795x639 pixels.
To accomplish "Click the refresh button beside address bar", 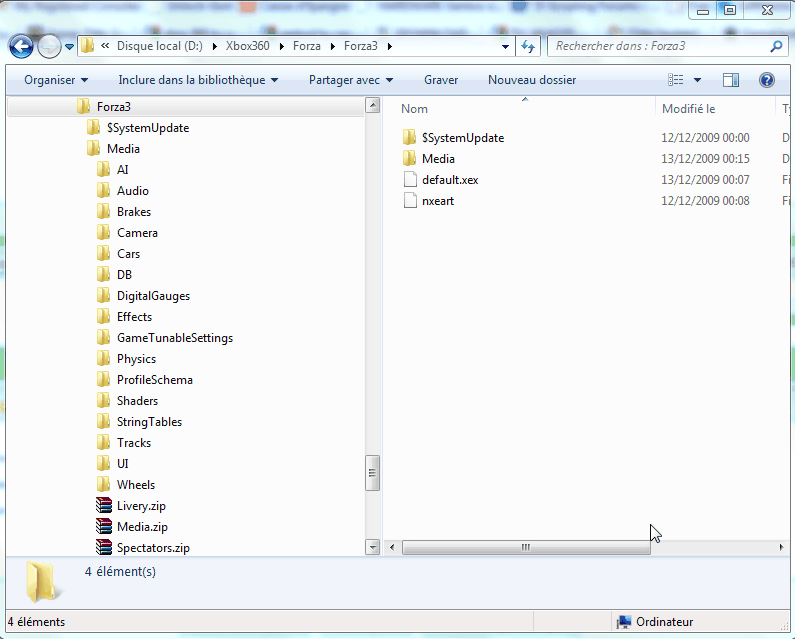I will pos(528,47).
